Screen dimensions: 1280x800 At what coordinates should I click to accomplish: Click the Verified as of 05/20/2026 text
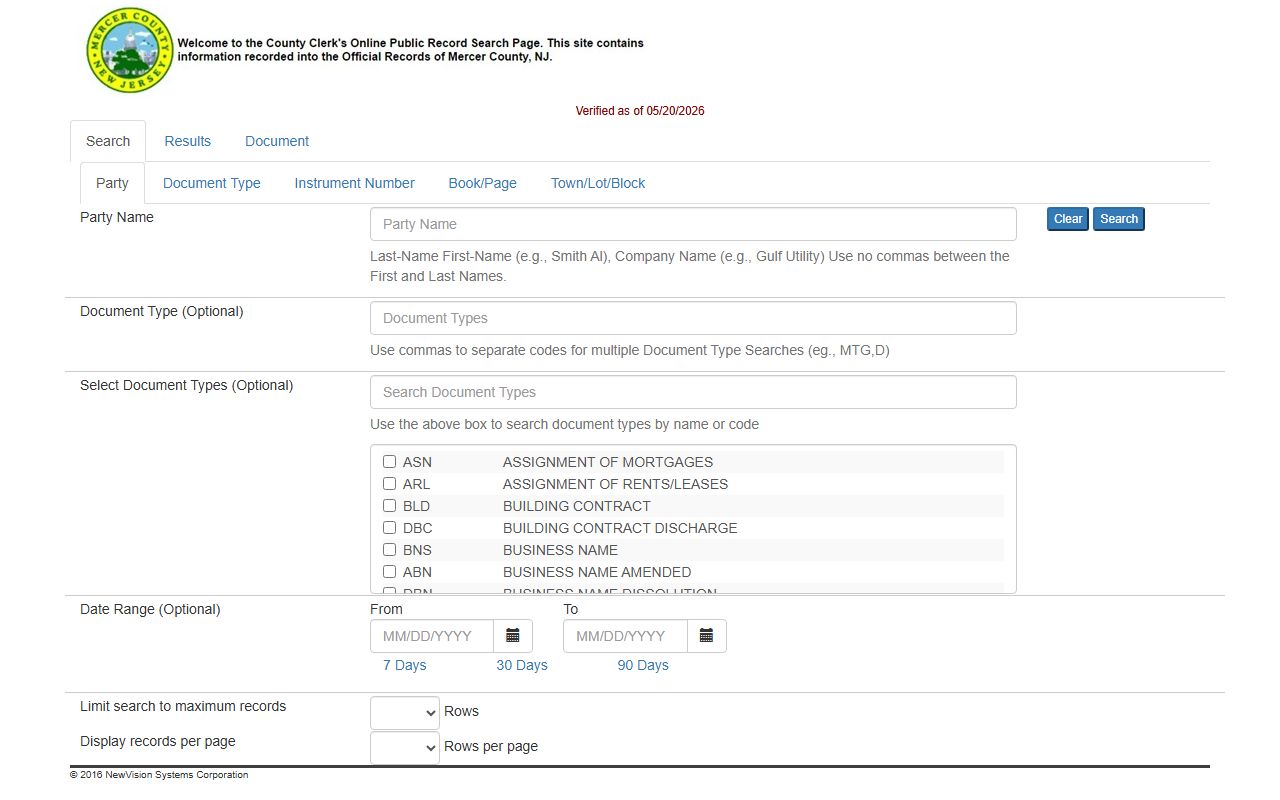640,111
